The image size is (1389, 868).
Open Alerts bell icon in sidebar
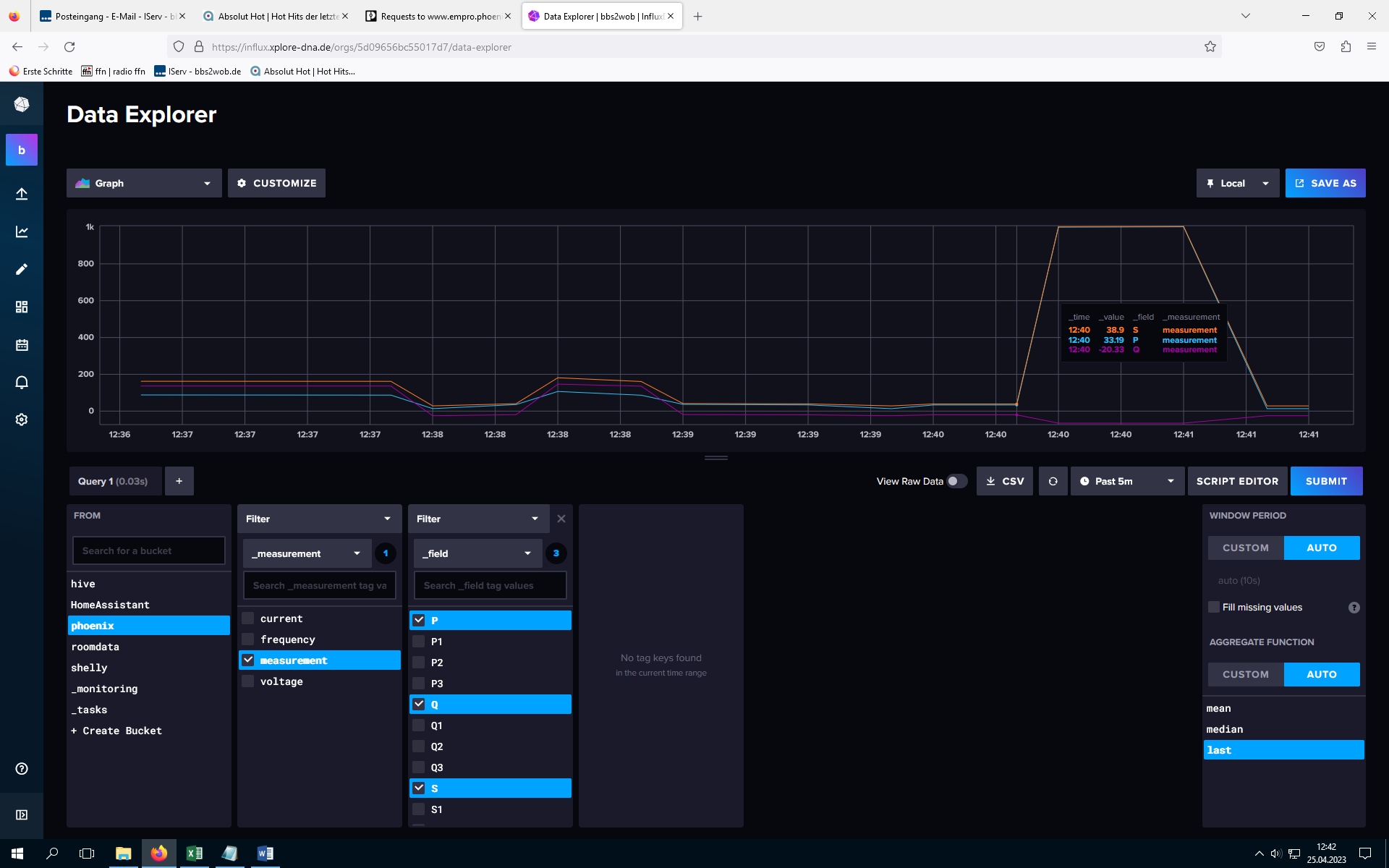pos(22,382)
